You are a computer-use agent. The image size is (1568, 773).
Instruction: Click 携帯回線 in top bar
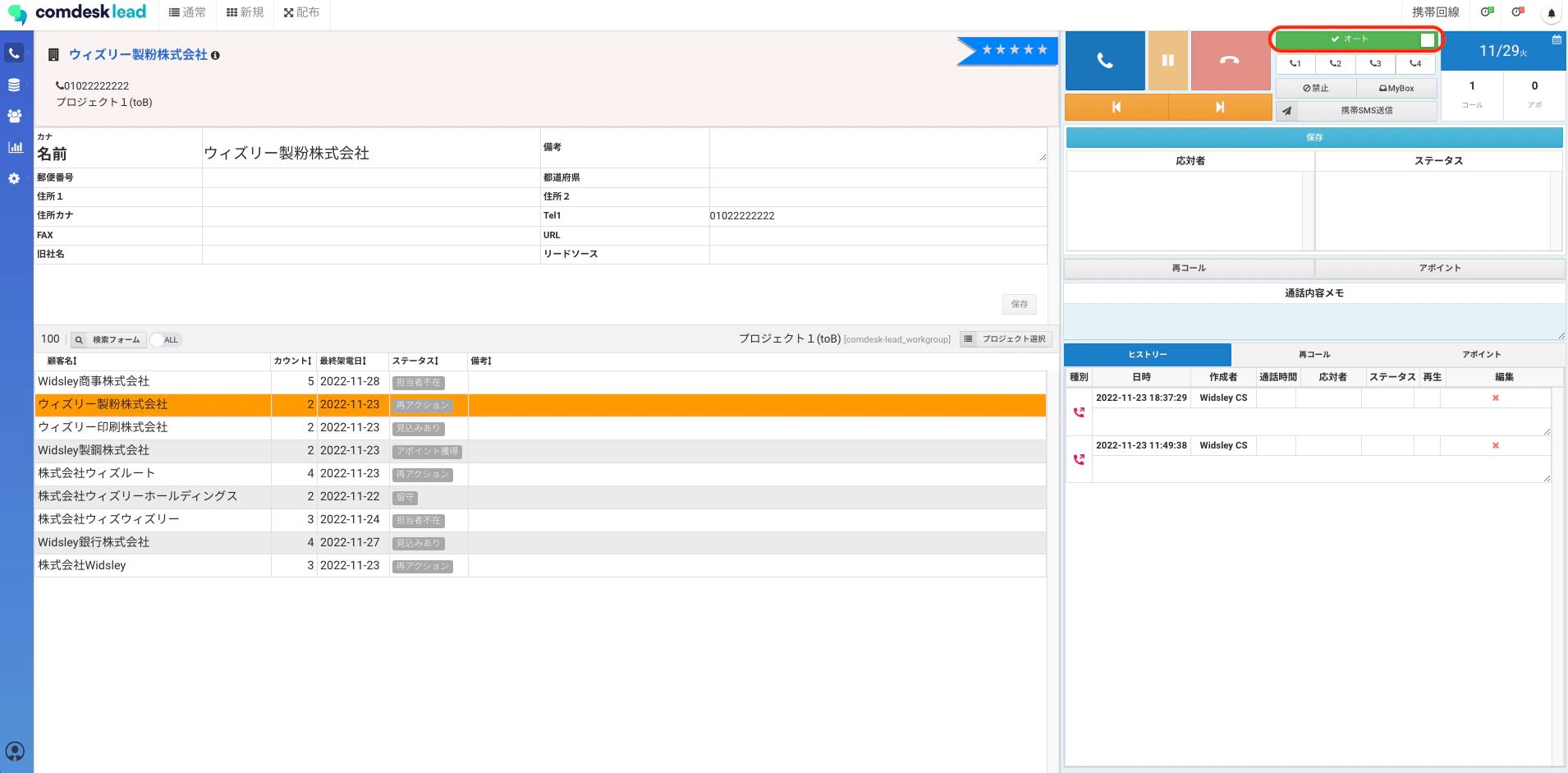click(1436, 12)
